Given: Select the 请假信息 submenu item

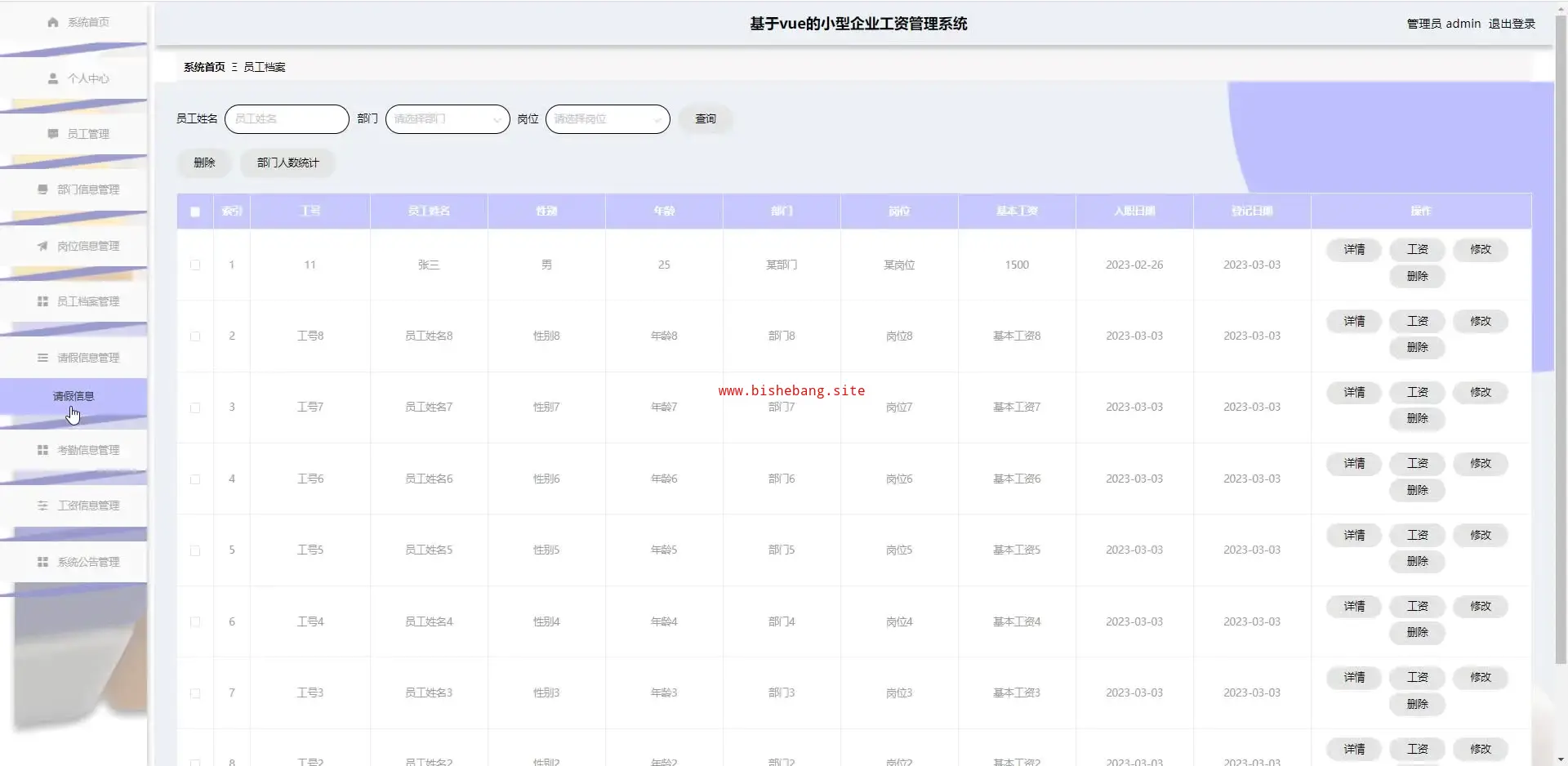Looking at the screenshot, I should (x=73, y=396).
